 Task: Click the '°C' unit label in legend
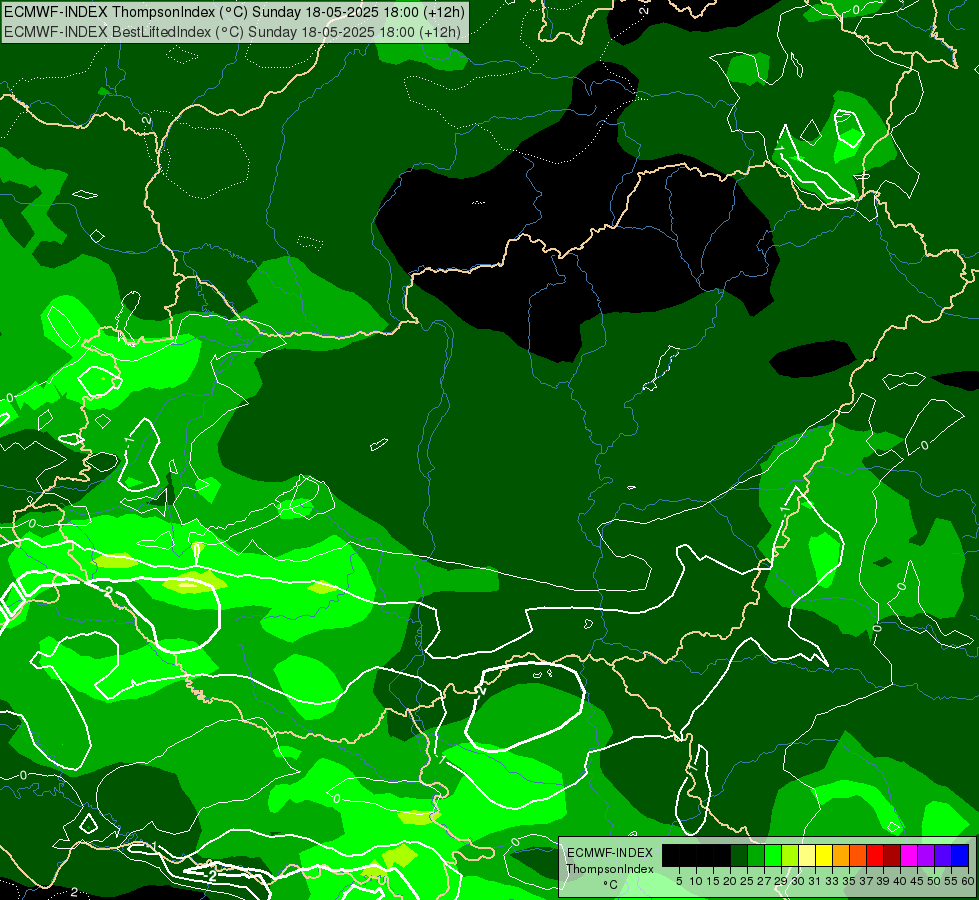click(610, 884)
